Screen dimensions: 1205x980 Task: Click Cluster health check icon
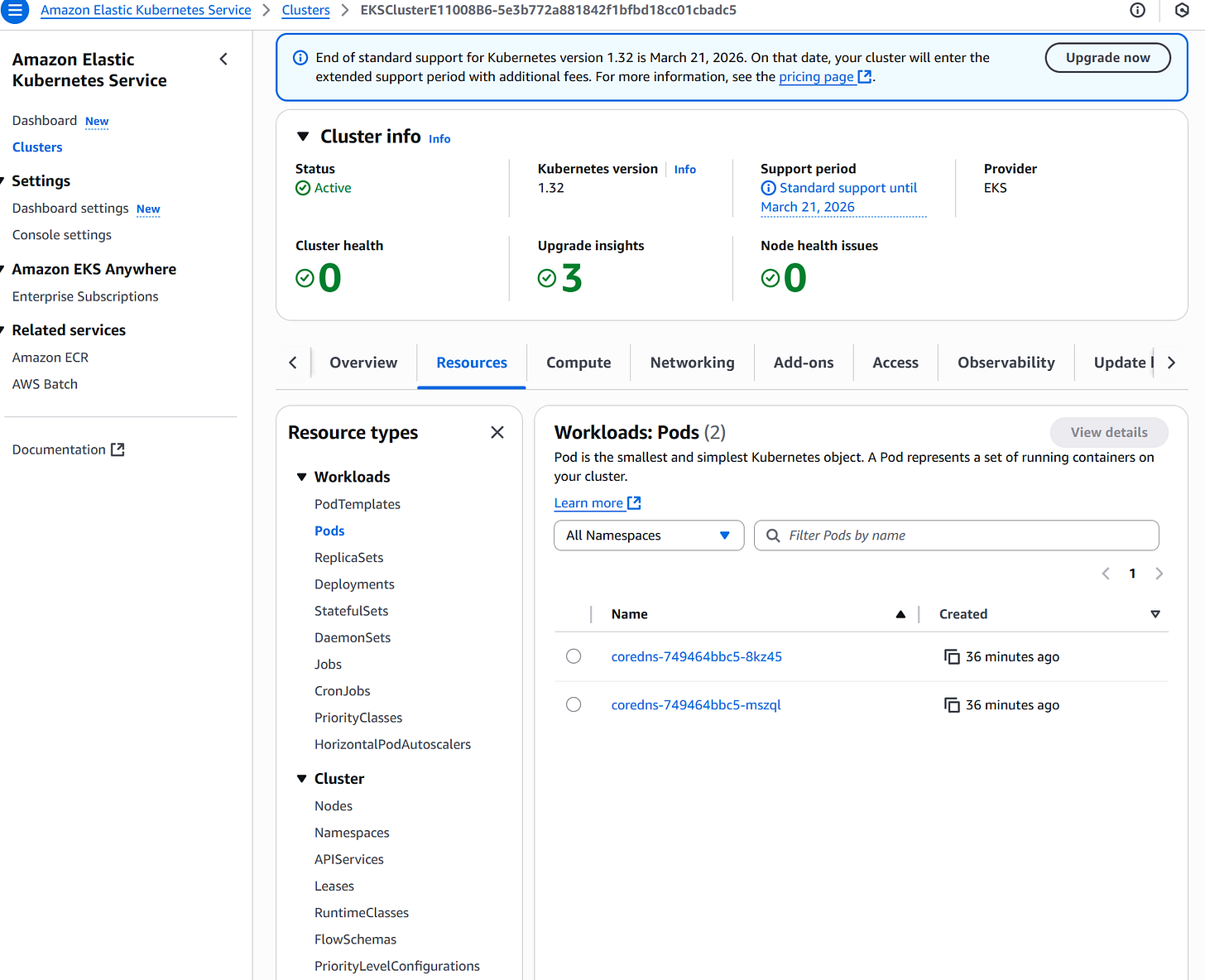click(305, 278)
